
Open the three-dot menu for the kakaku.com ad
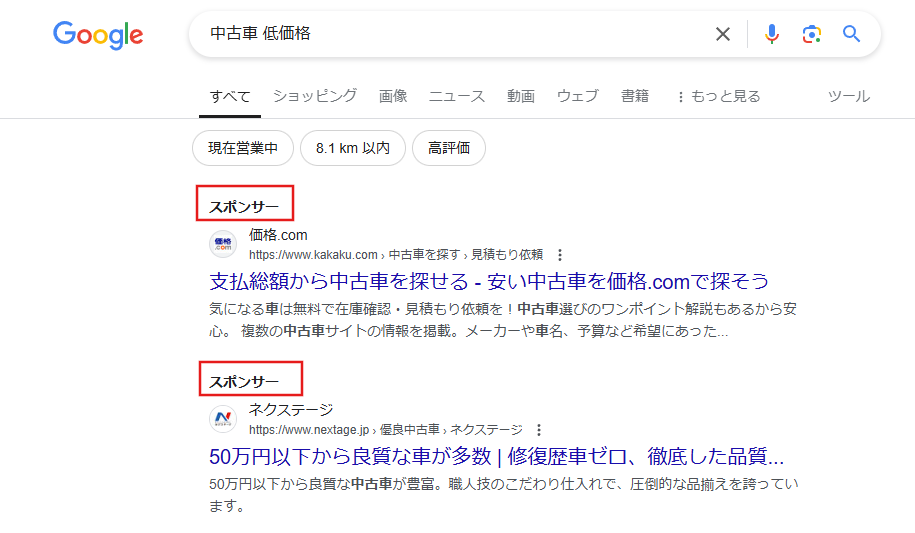pos(560,255)
